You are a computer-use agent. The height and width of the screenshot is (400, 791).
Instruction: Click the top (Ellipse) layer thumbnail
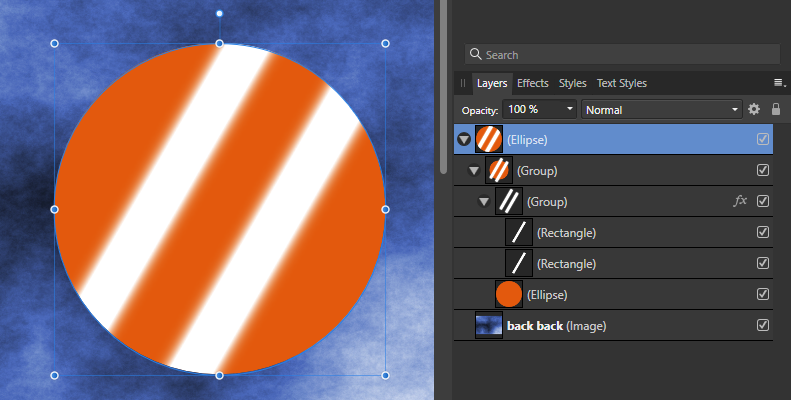tap(489, 139)
